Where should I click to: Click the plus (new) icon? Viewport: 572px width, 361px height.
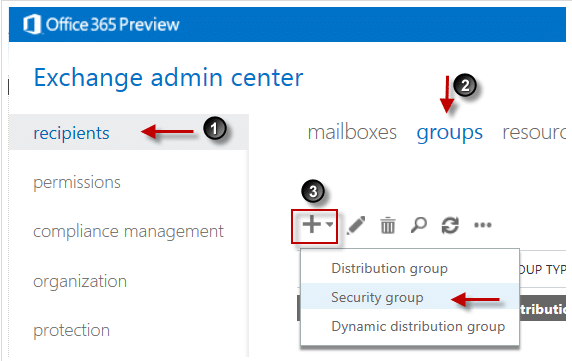tap(312, 224)
